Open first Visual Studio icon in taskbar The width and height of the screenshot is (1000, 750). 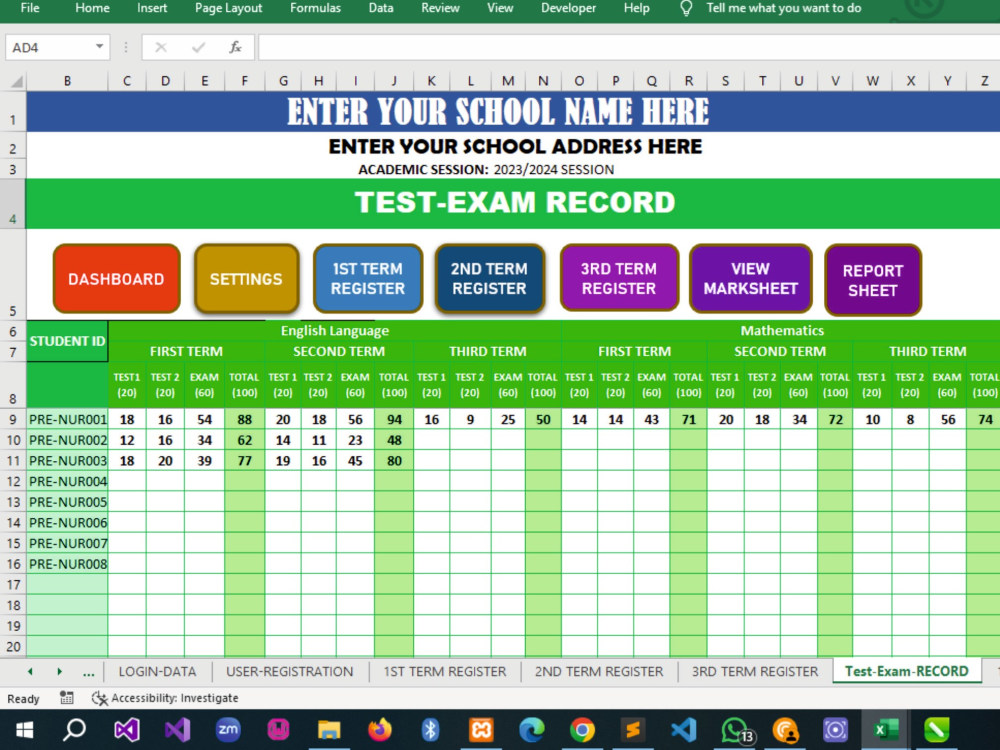pos(127,730)
